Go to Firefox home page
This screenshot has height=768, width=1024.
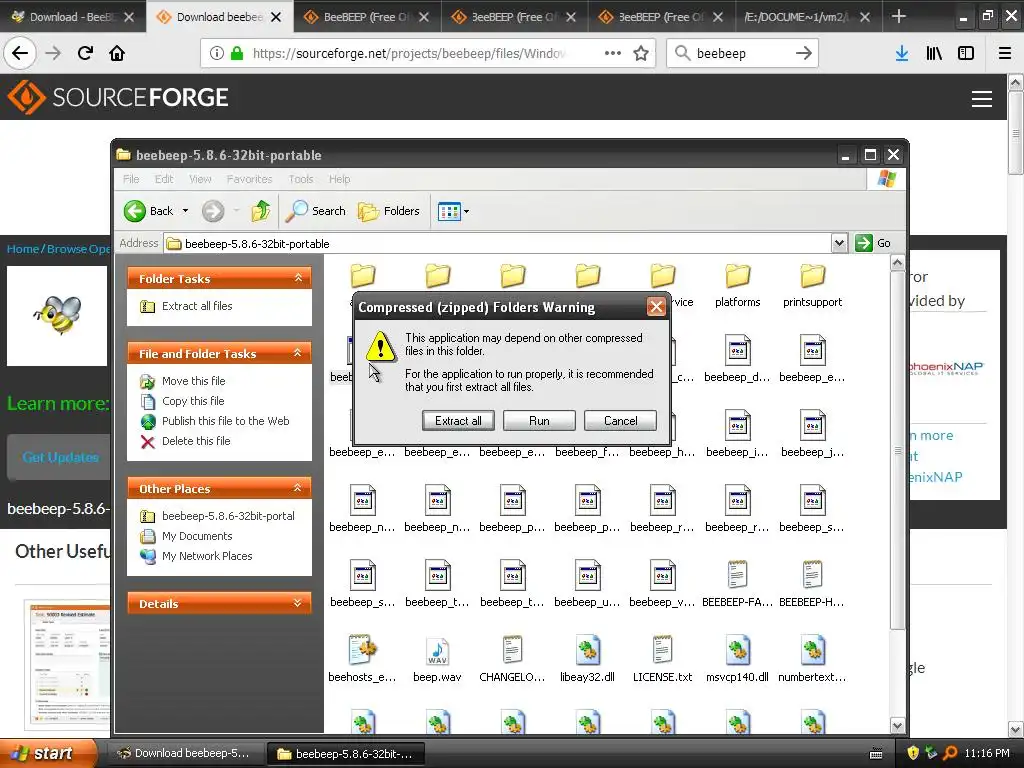click(117, 53)
